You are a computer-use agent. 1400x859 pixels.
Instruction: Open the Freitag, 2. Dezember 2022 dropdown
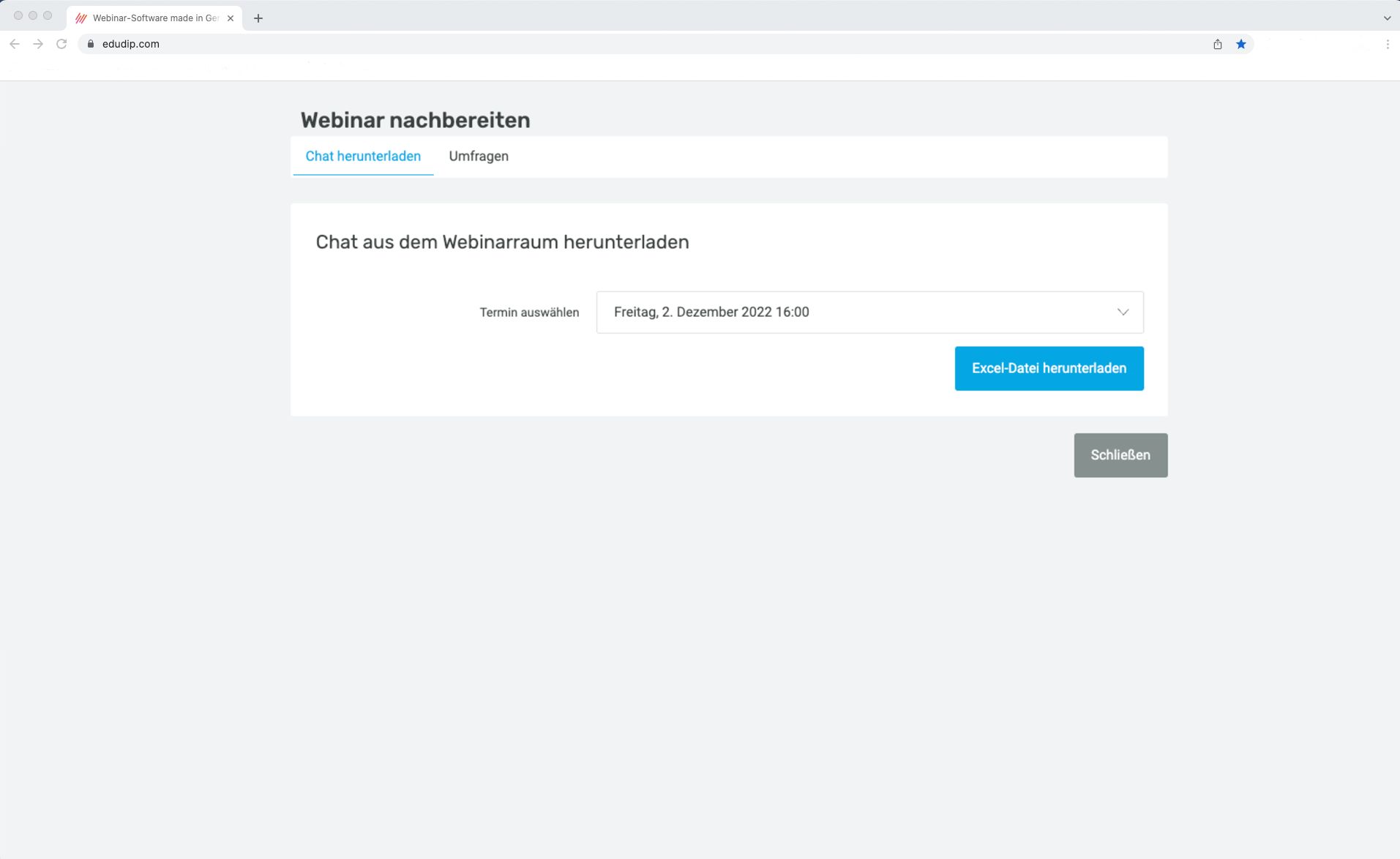coord(856,312)
